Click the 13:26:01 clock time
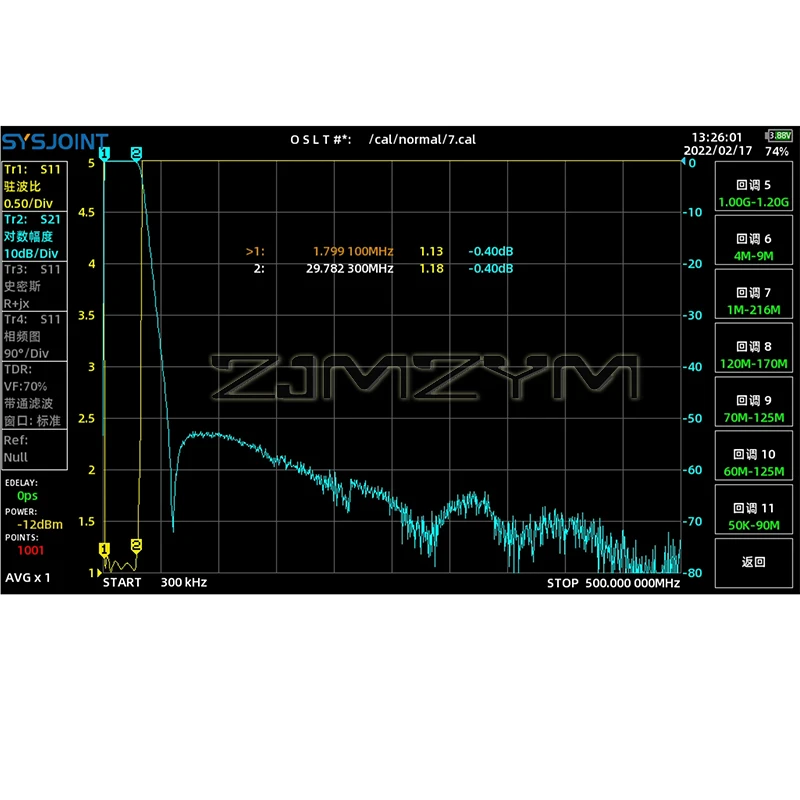The image size is (800, 800). pyautogui.click(x=716, y=137)
